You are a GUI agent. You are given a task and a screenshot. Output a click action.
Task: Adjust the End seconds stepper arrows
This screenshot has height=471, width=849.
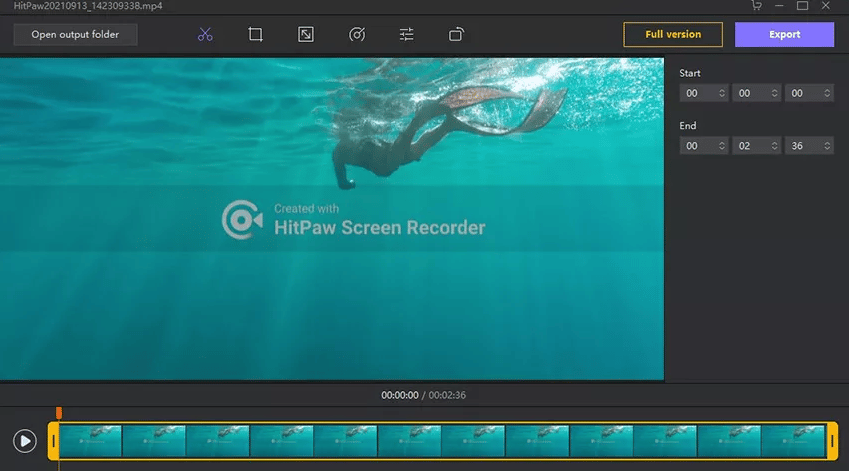click(827, 146)
